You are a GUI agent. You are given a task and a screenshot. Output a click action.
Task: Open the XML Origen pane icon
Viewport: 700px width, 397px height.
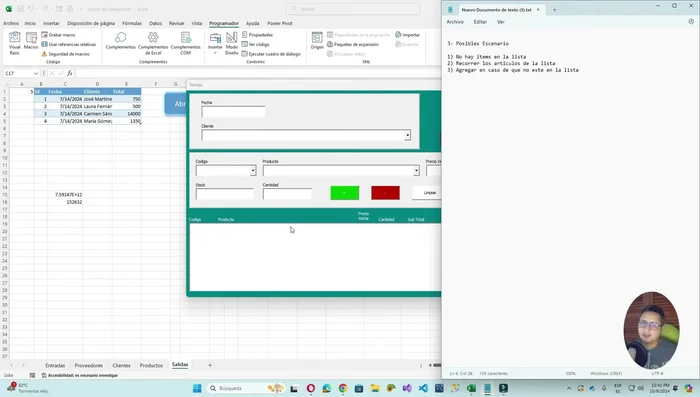coord(317,41)
